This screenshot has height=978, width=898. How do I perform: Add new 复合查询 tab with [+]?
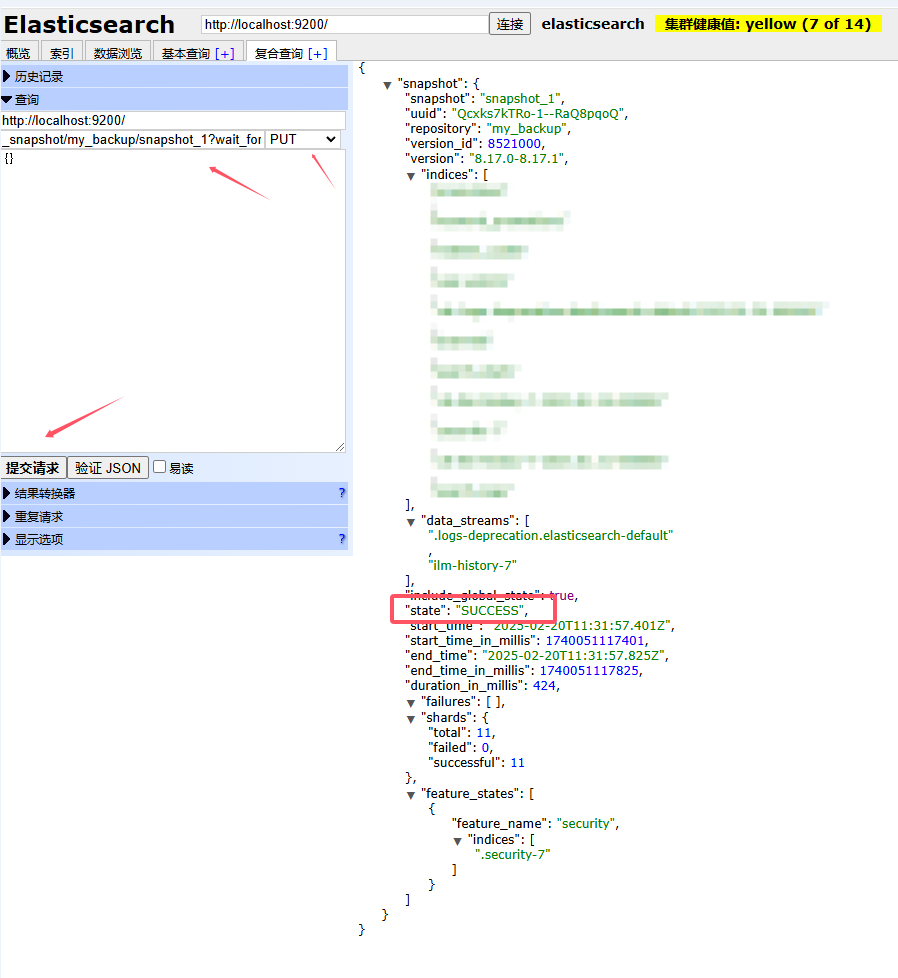click(318, 54)
